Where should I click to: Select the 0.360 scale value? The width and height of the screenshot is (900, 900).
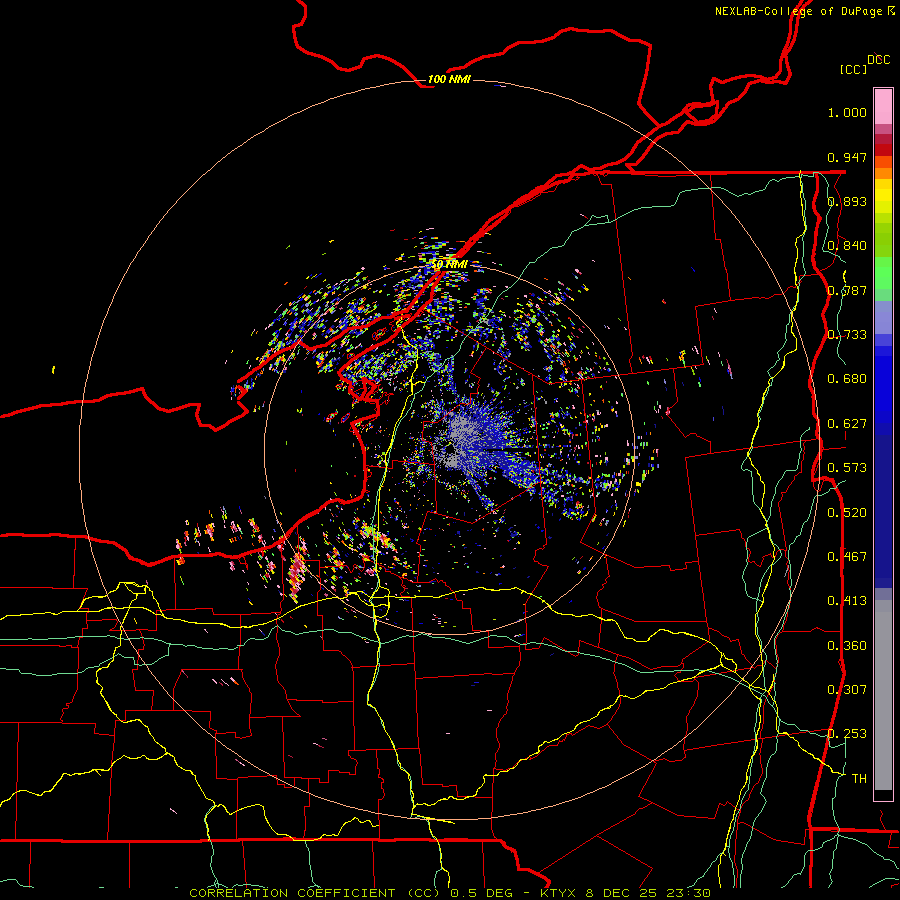click(x=847, y=646)
